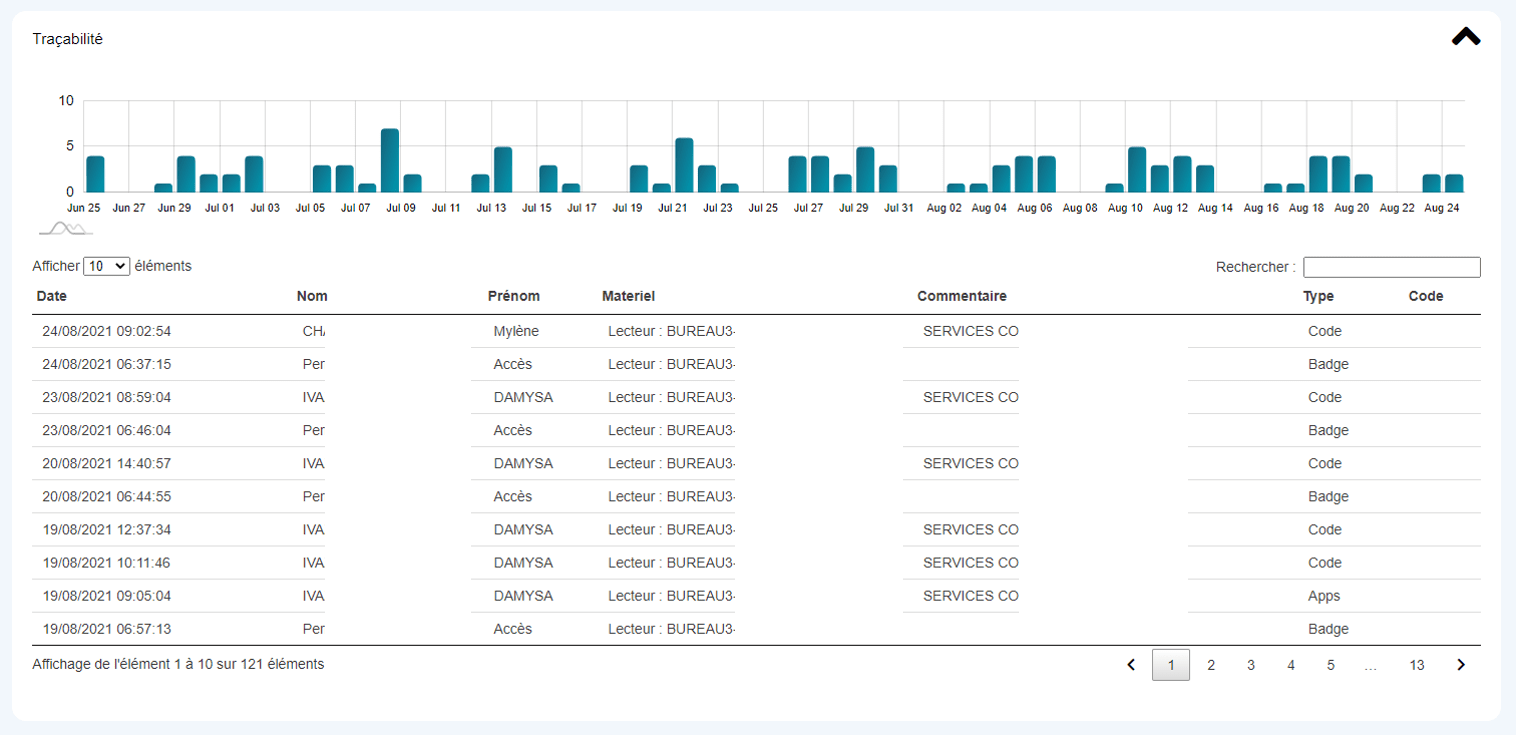
Task: Click the small line chart icon
Action: coord(65,229)
